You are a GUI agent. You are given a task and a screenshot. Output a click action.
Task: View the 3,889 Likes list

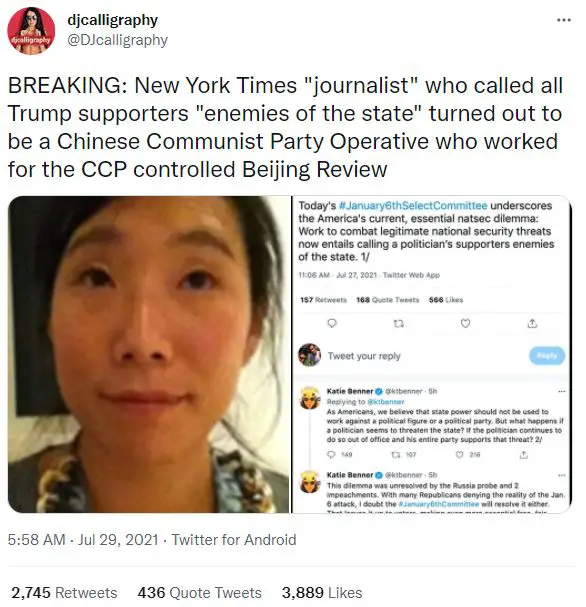point(322,593)
